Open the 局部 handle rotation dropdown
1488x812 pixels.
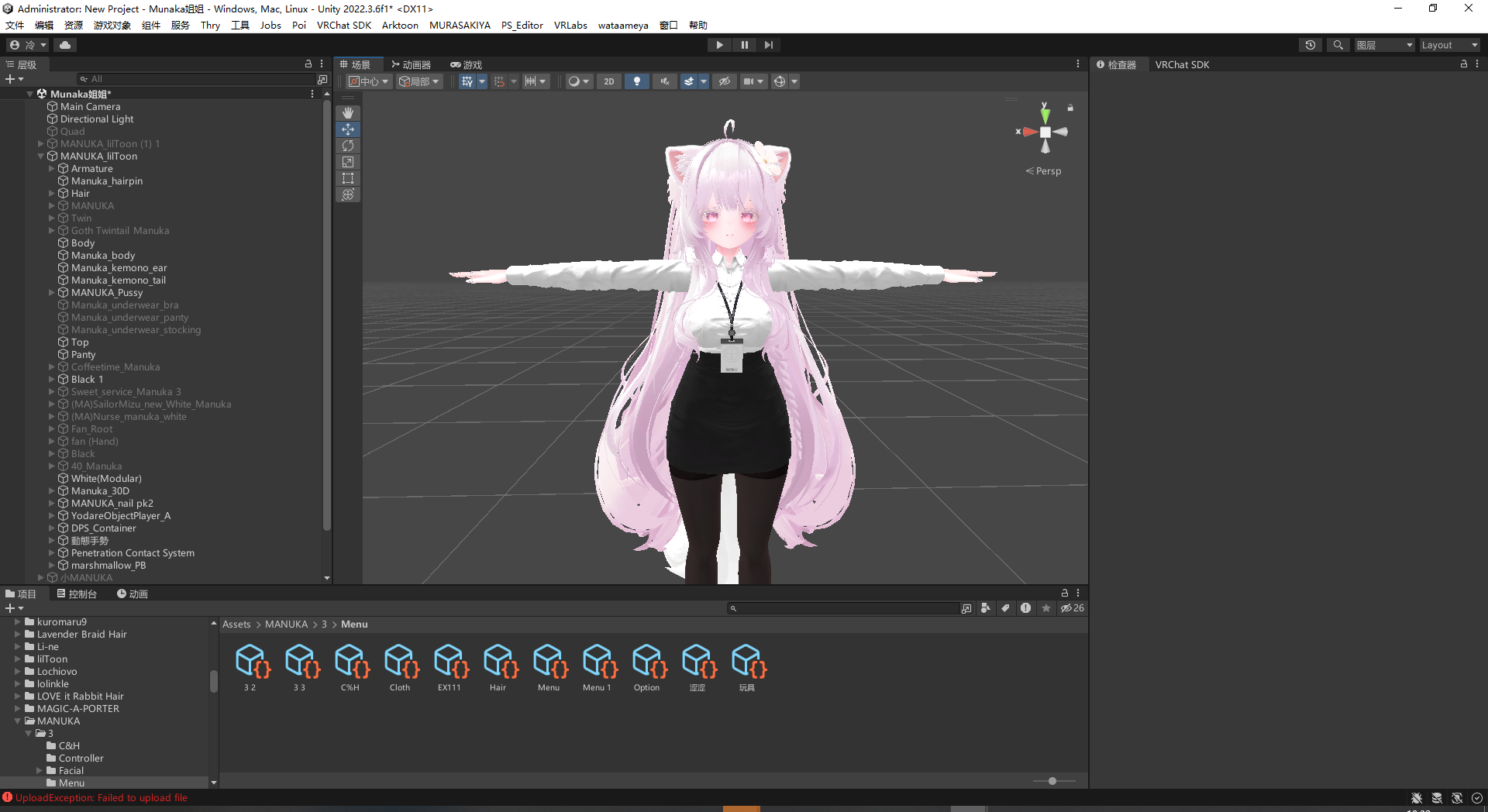pos(419,81)
